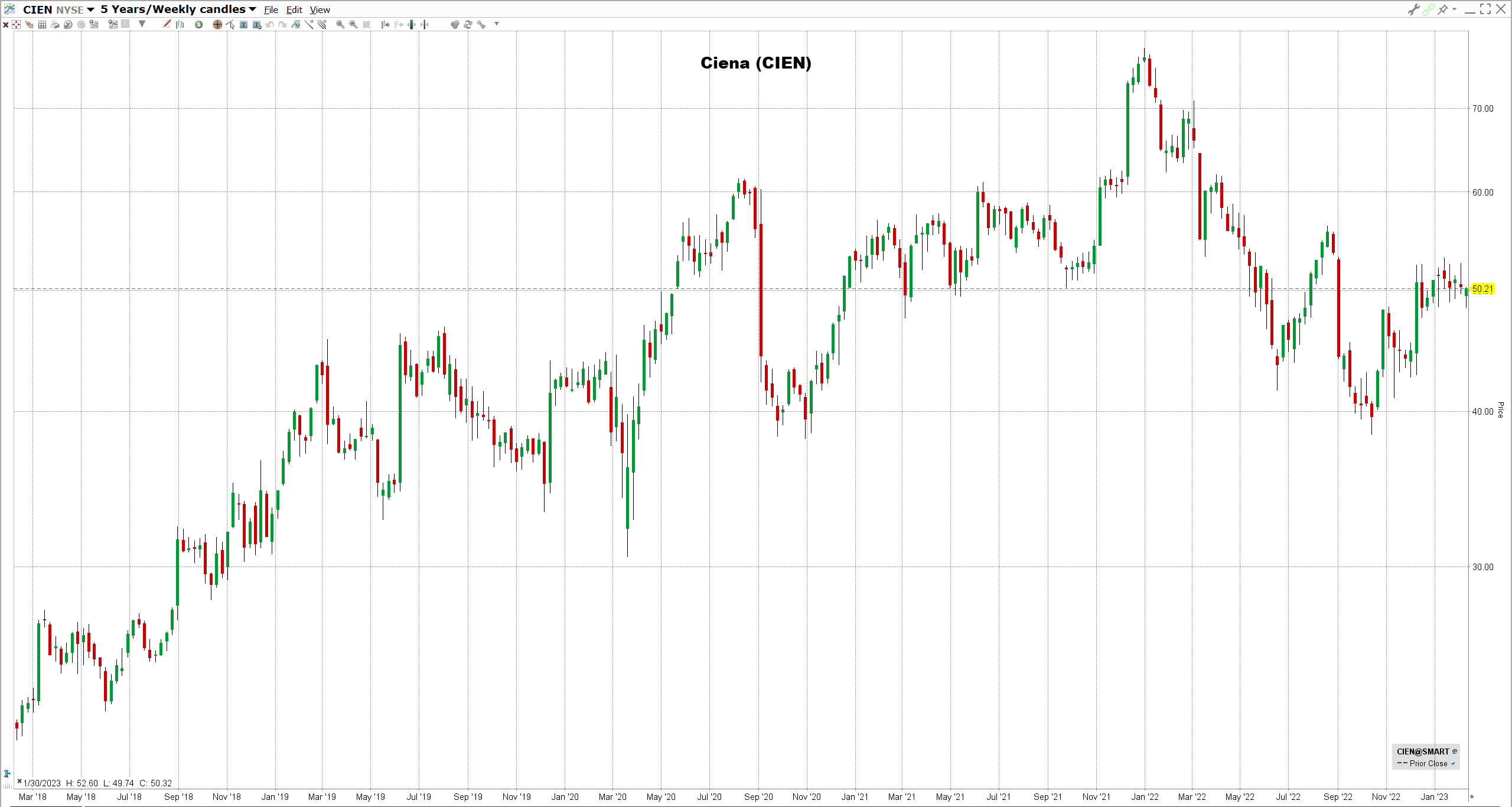1512x807 pixels.
Task: Select the pointer with line tool
Action: pyautogui.click(x=230, y=24)
